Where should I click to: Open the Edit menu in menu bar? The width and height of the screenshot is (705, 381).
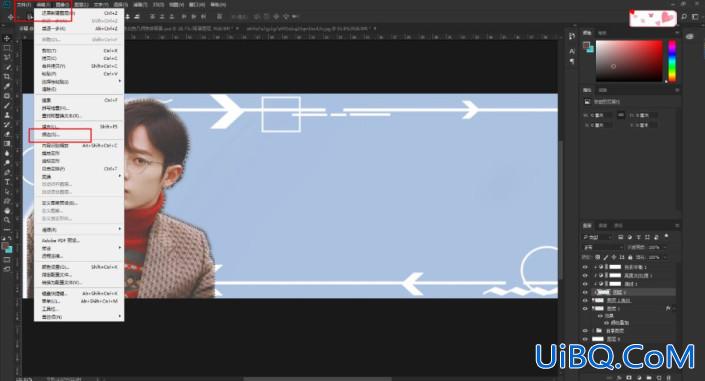(43, 4)
